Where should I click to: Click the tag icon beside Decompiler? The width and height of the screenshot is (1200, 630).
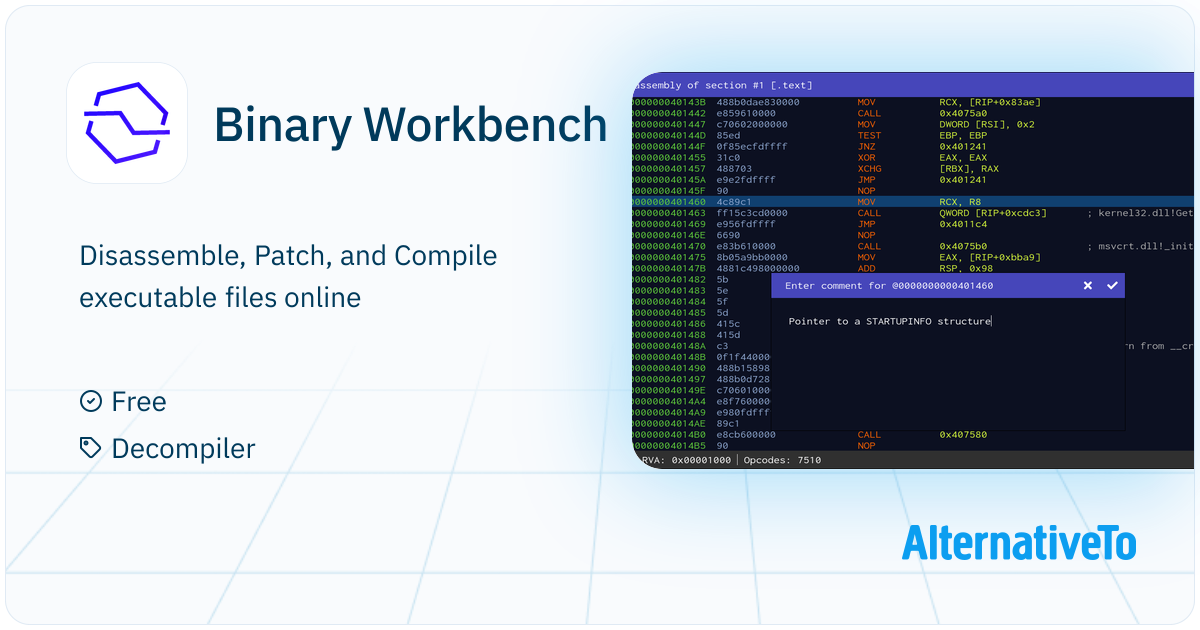tap(91, 448)
